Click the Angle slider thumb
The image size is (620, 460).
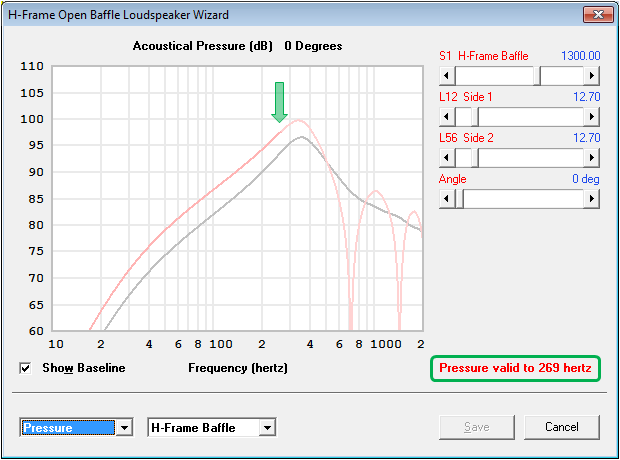click(459, 199)
